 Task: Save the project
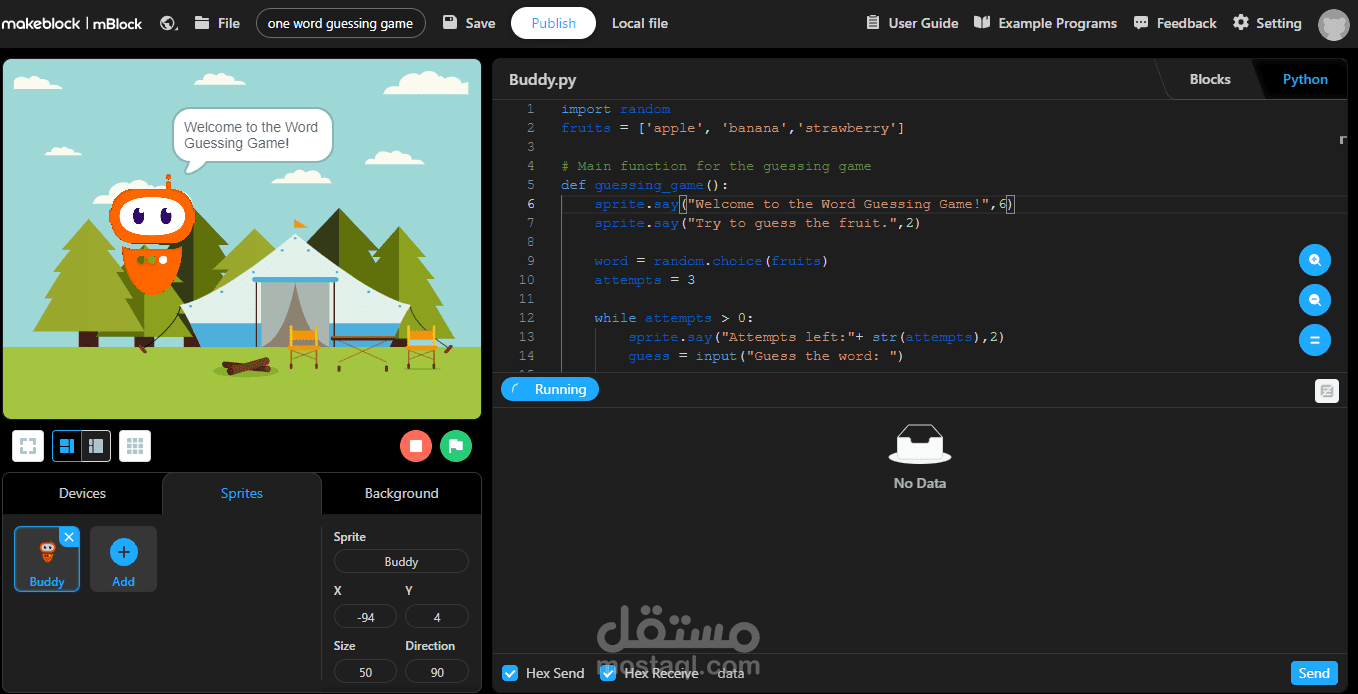click(469, 23)
